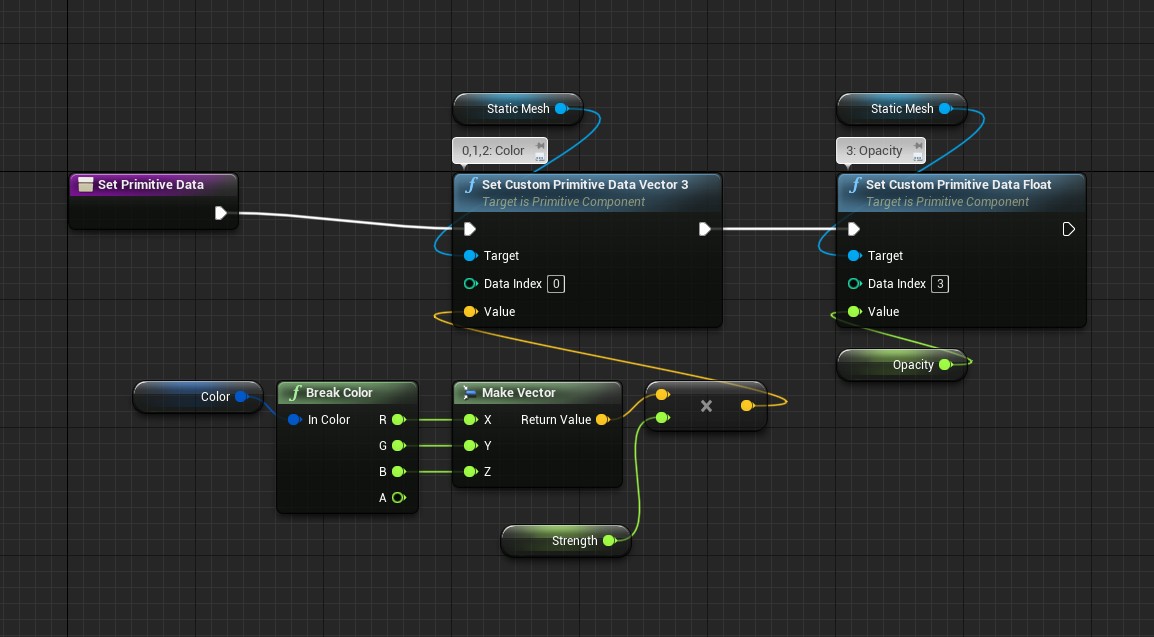Click the Return Value pin on Make Vector
This screenshot has height=637, width=1154.
pyautogui.click(x=602, y=420)
